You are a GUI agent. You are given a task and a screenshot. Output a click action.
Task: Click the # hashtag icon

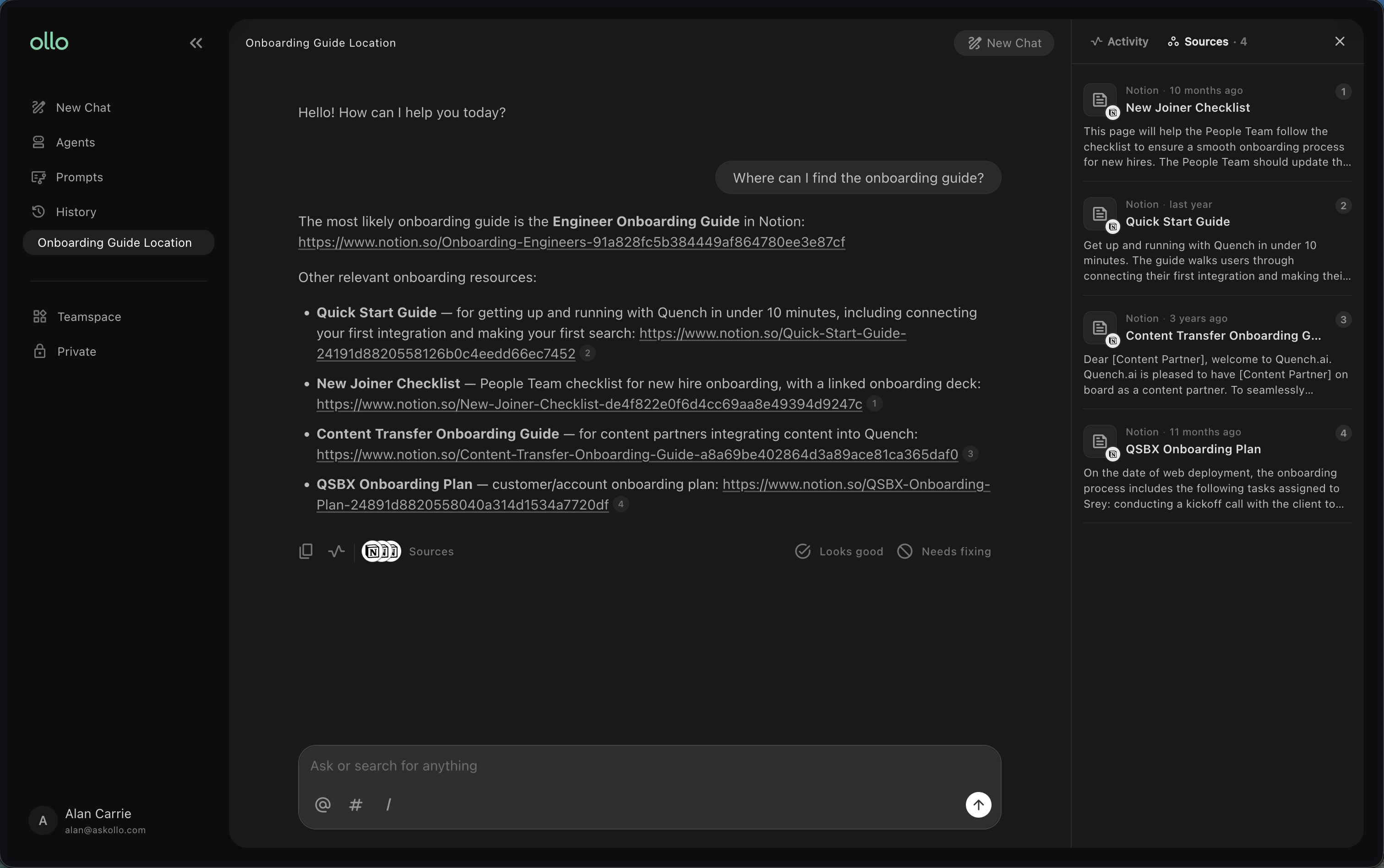pos(355,805)
